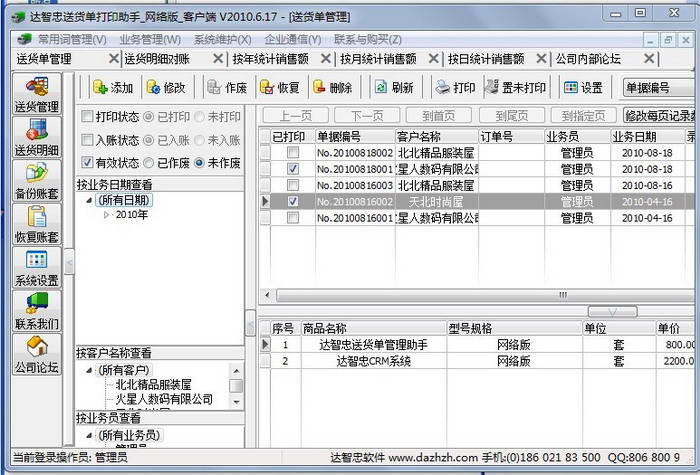
Task: Click the customer list scrollbar thumb
Action: [x=236, y=385]
